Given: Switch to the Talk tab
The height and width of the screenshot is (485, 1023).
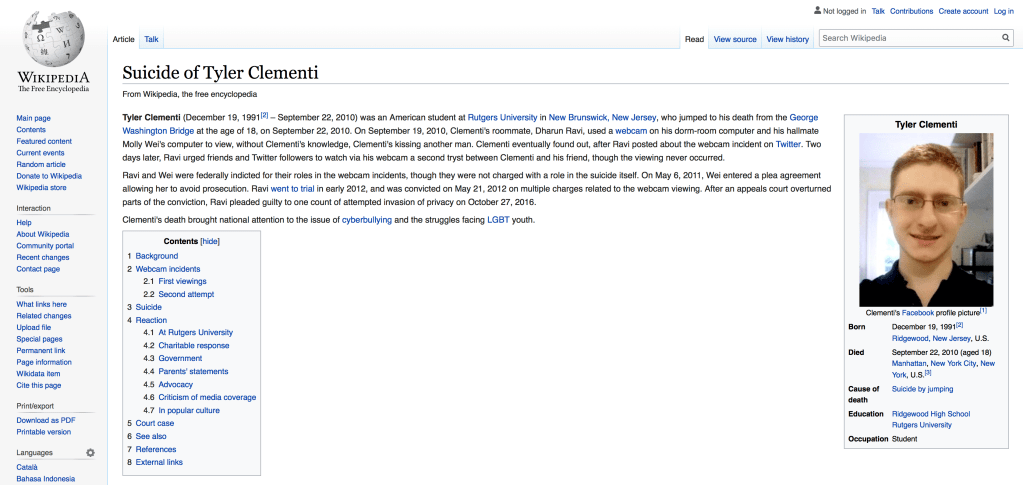Looking at the screenshot, I should point(151,39).
